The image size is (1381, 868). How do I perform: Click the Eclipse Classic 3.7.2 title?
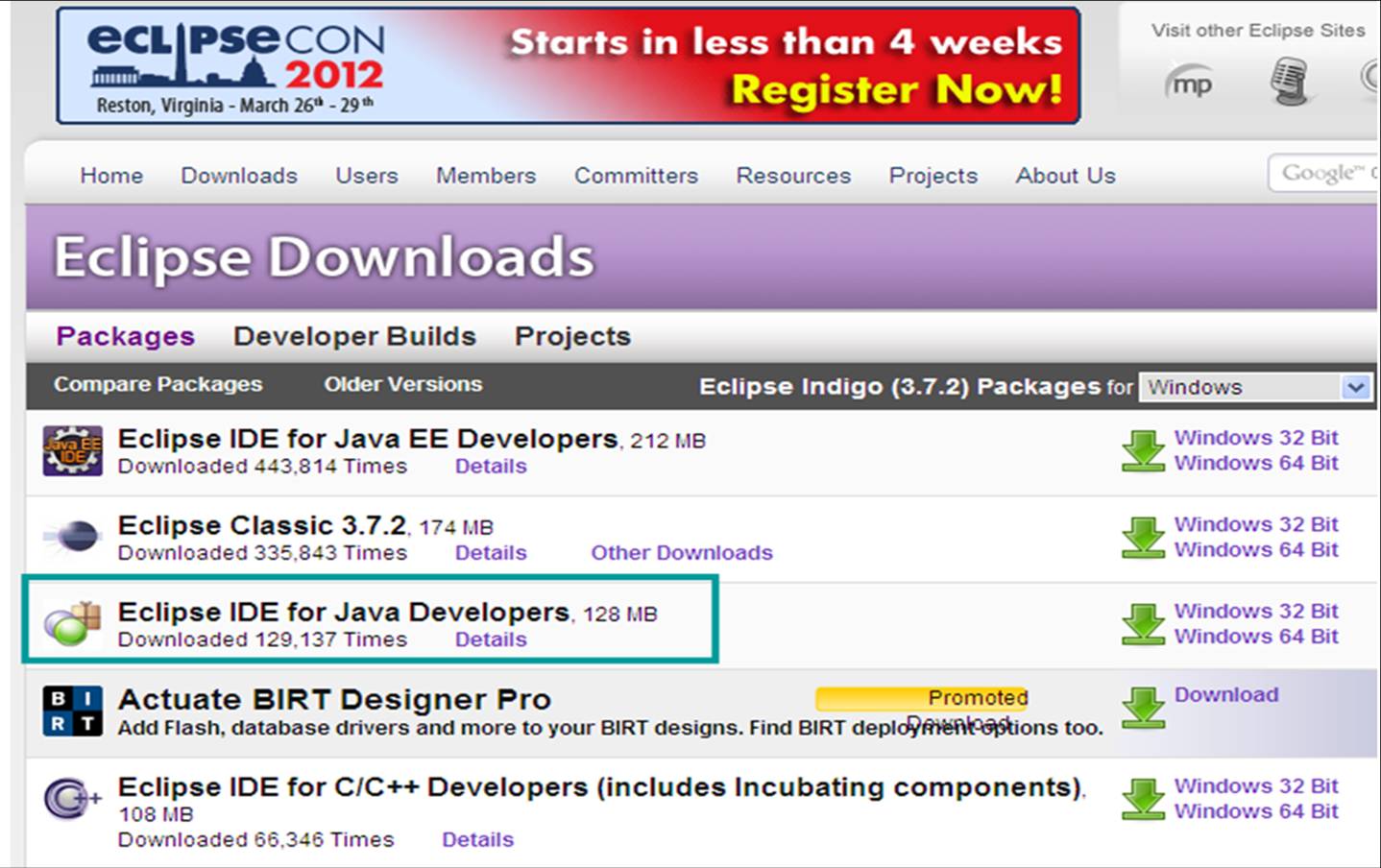point(262,525)
